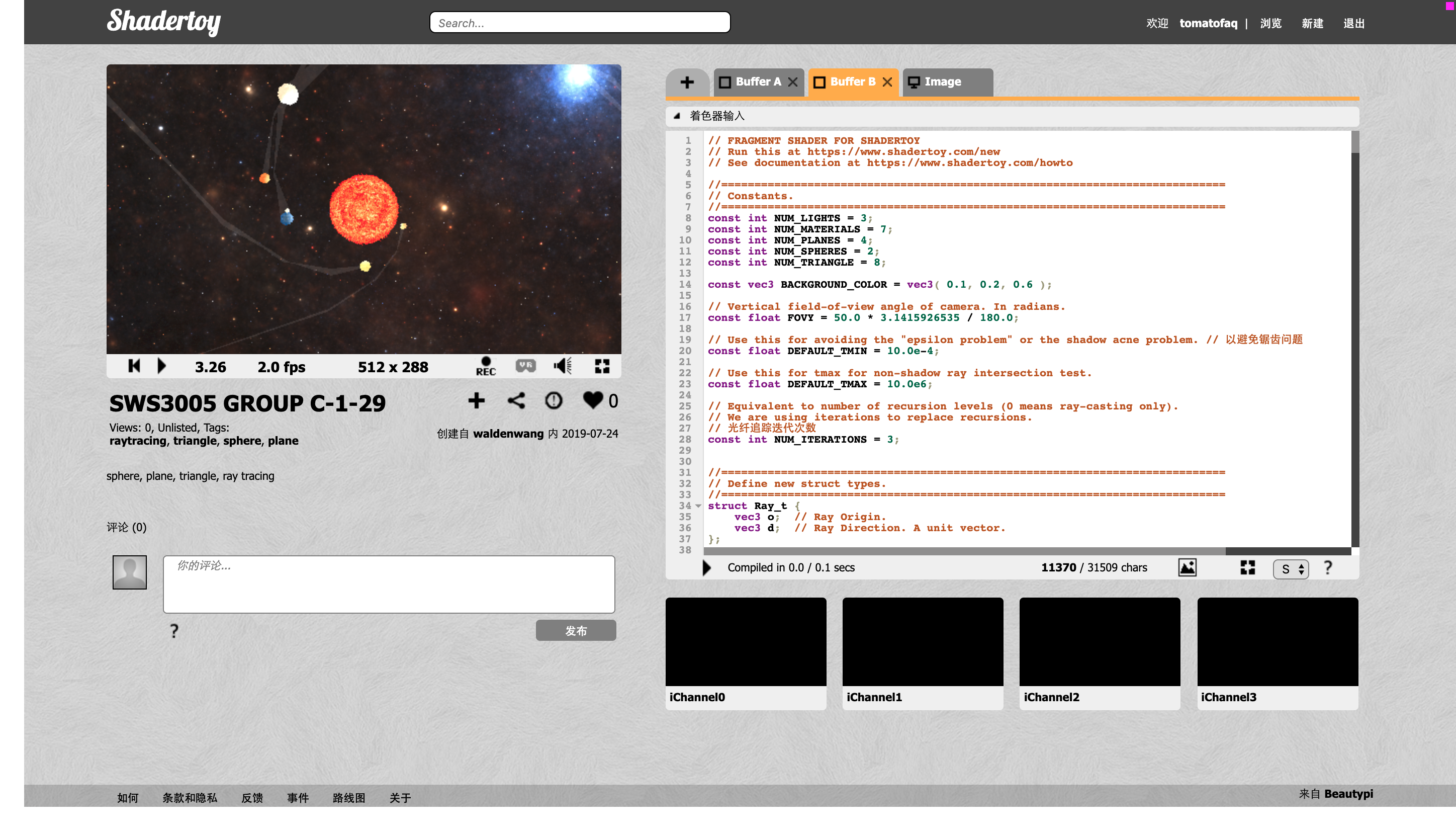The height and width of the screenshot is (835, 1456).
Task: Click 新建 to create new shader
Action: click(x=1312, y=22)
